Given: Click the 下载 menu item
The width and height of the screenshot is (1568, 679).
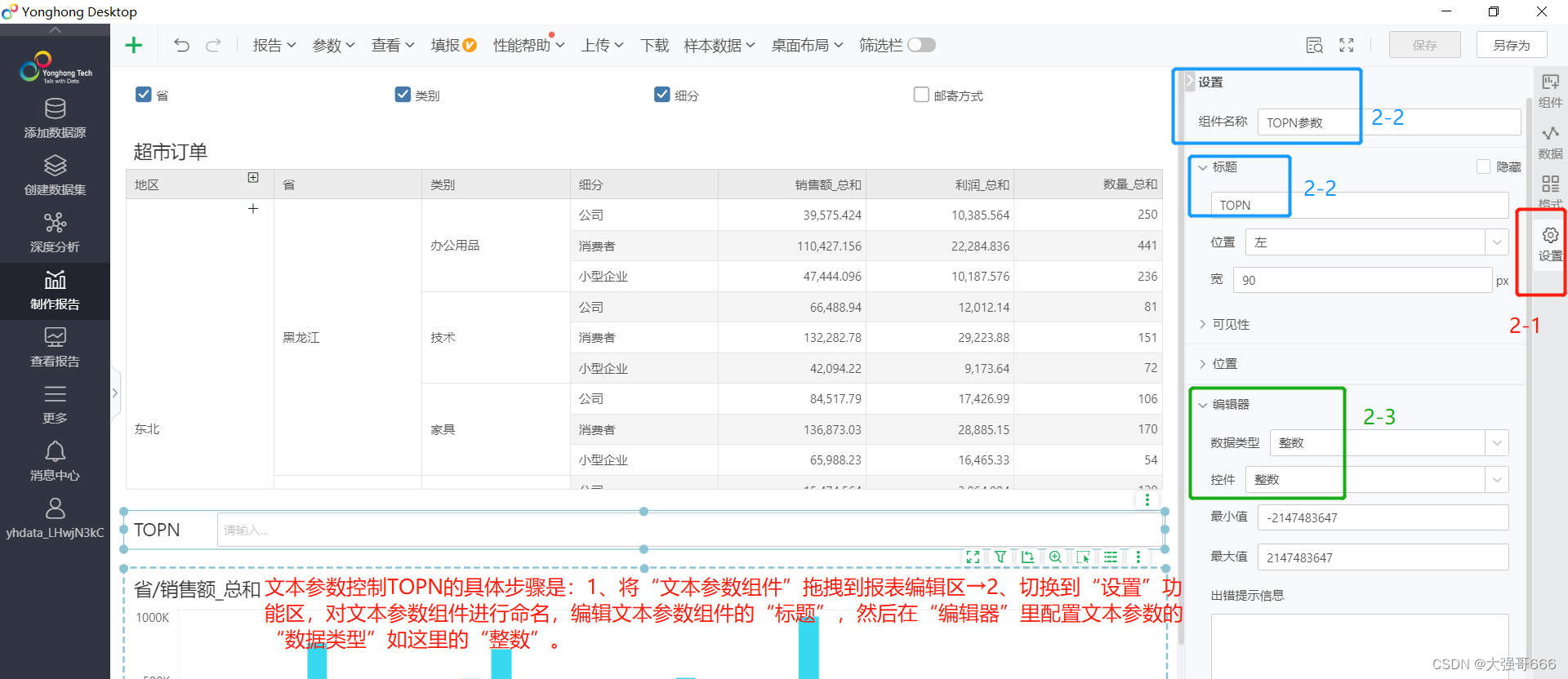Looking at the screenshot, I should click(x=654, y=46).
